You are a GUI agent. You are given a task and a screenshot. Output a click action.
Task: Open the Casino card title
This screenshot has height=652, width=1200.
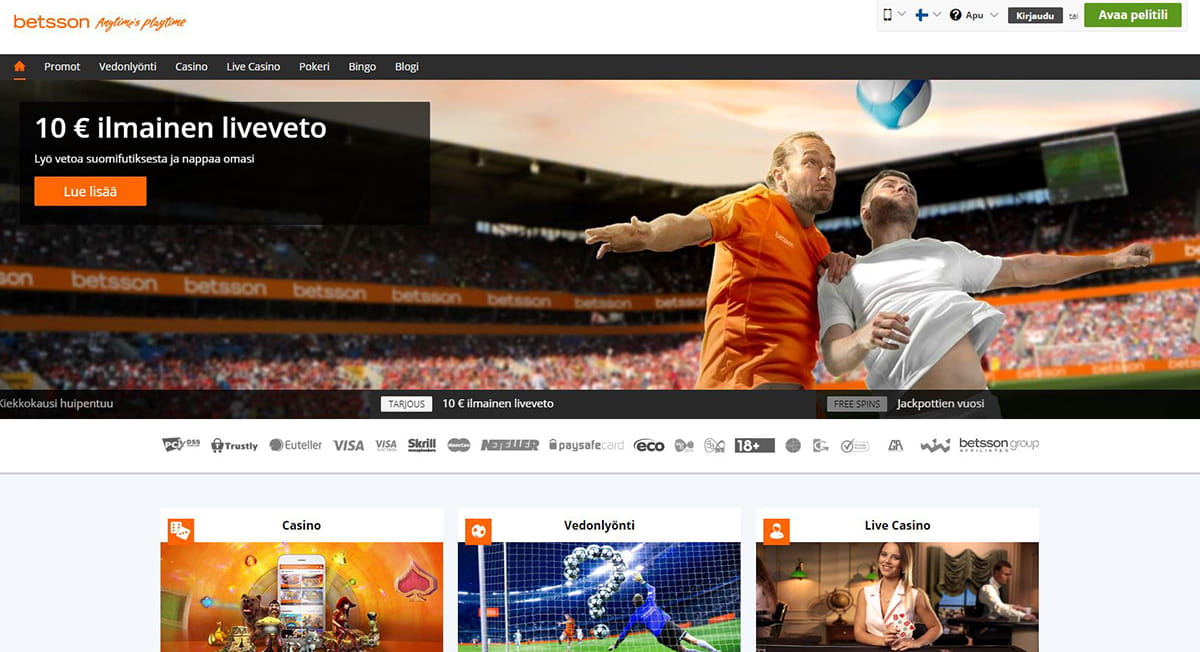point(301,525)
